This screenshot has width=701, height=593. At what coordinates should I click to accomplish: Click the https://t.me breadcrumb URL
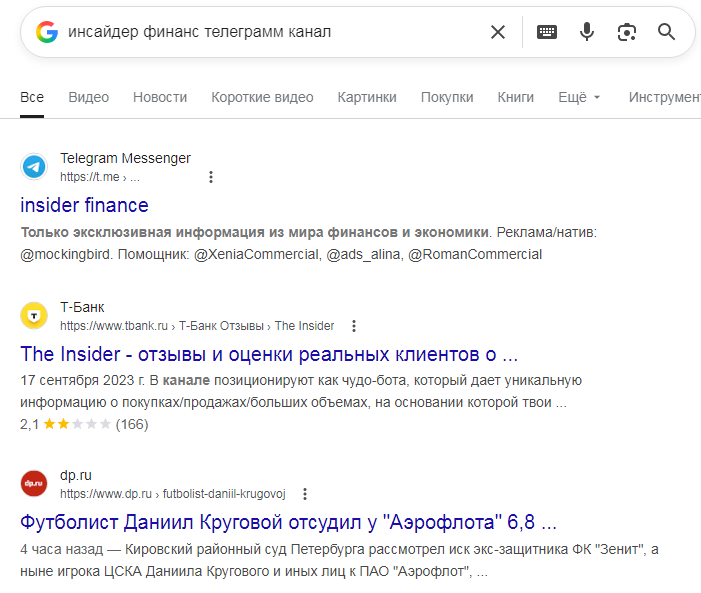pos(100,177)
